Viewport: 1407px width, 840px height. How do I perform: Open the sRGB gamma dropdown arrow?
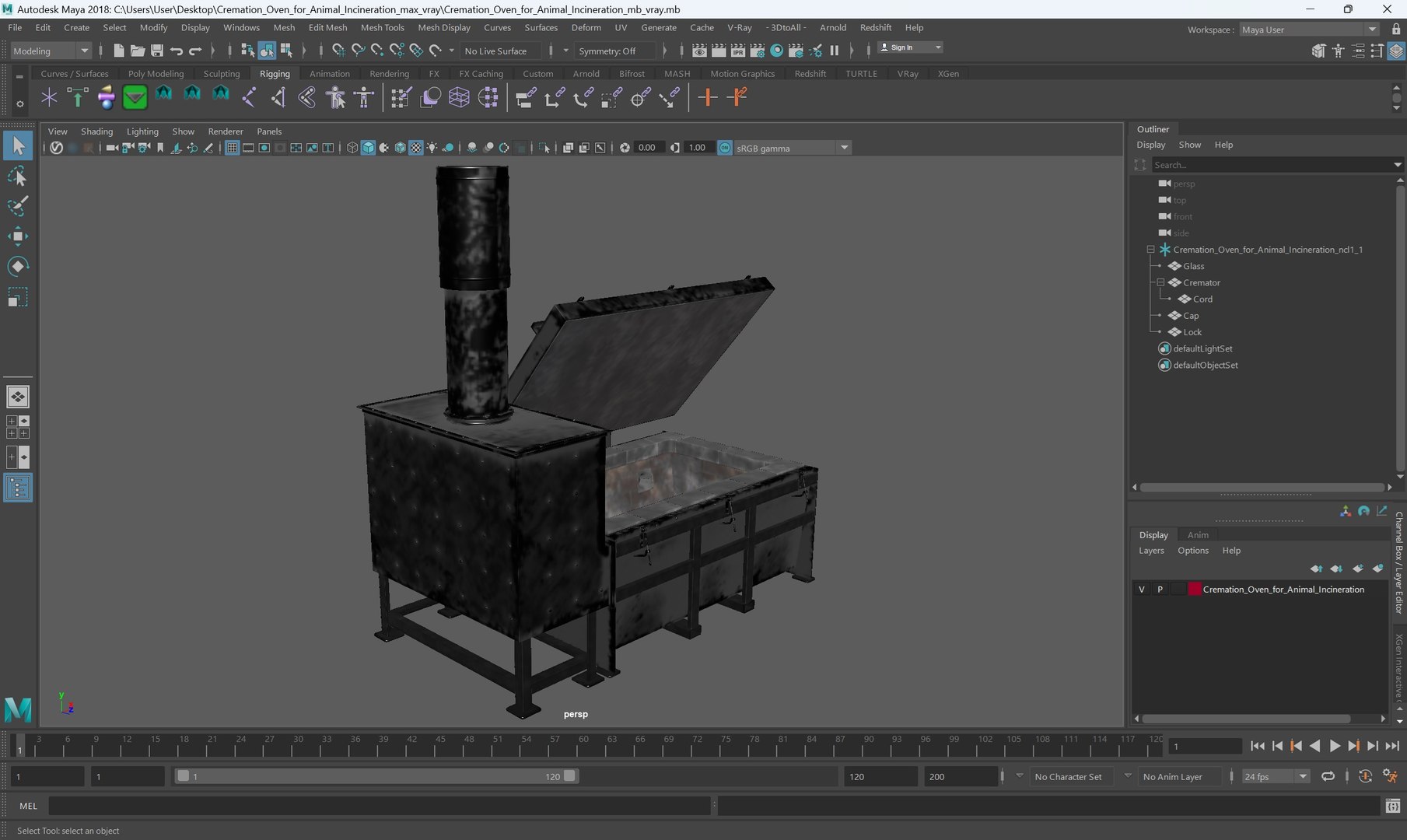[844, 148]
